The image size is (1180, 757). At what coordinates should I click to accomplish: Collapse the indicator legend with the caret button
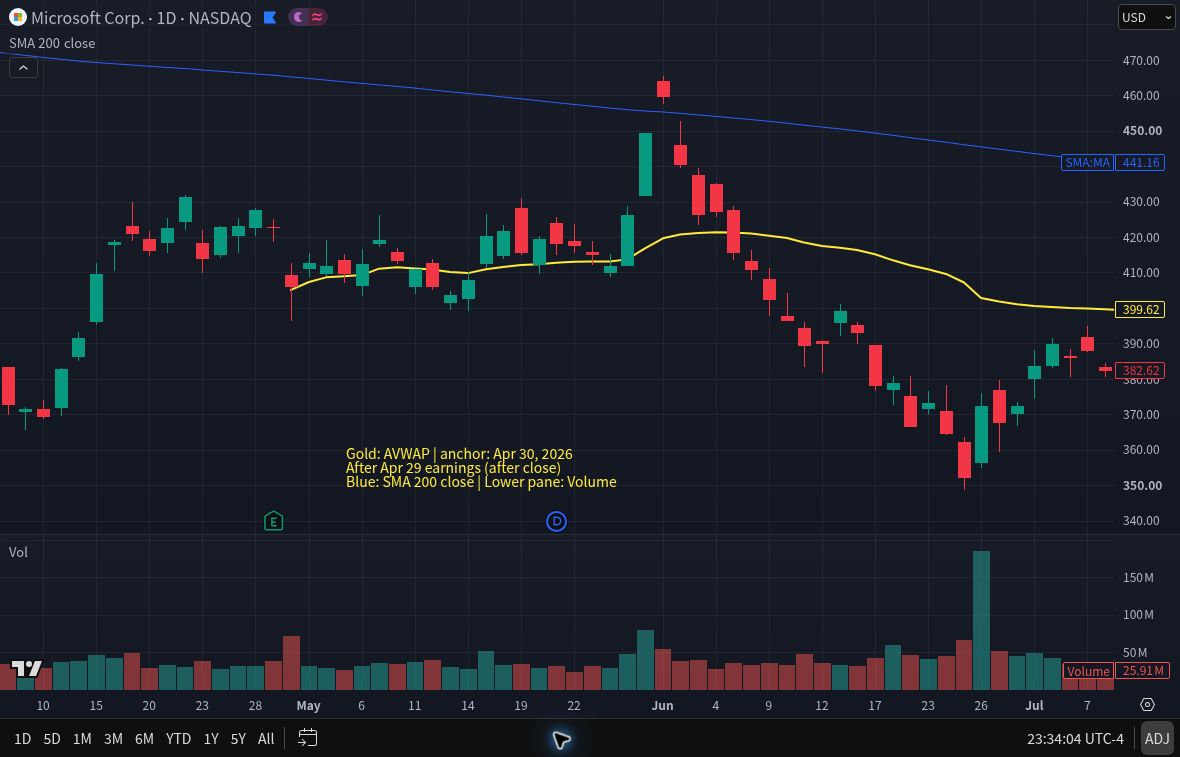coord(23,68)
